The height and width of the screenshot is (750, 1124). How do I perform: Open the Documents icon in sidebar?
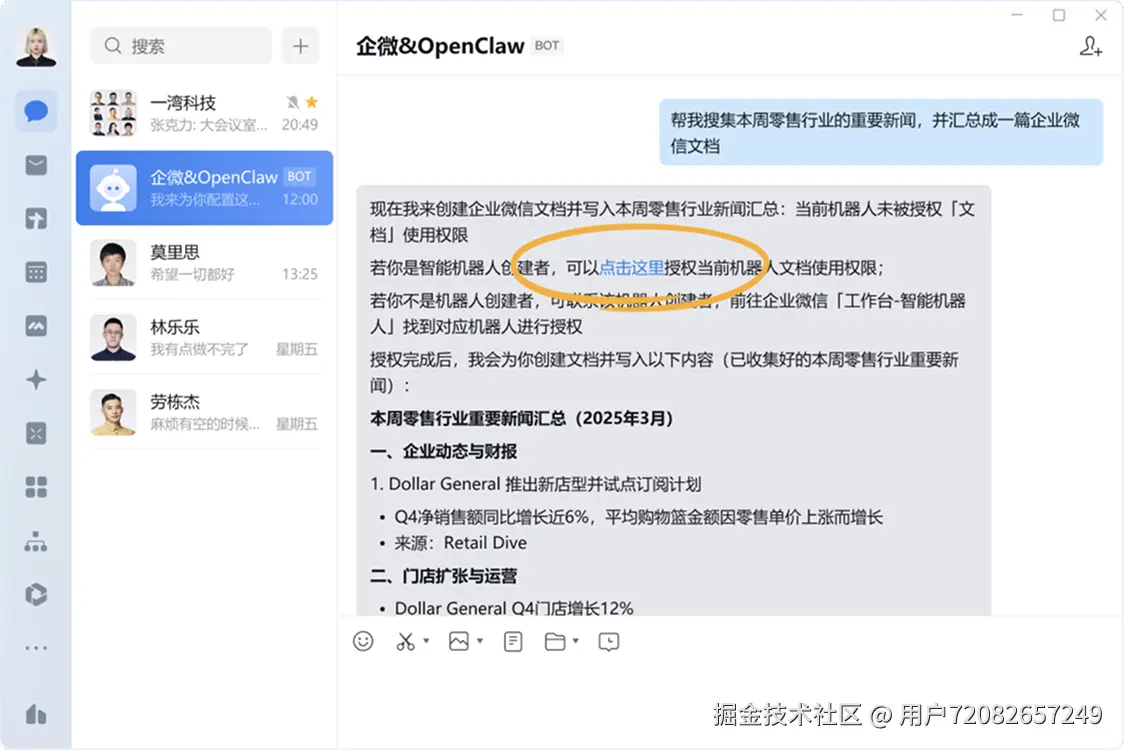pos(36,219)
